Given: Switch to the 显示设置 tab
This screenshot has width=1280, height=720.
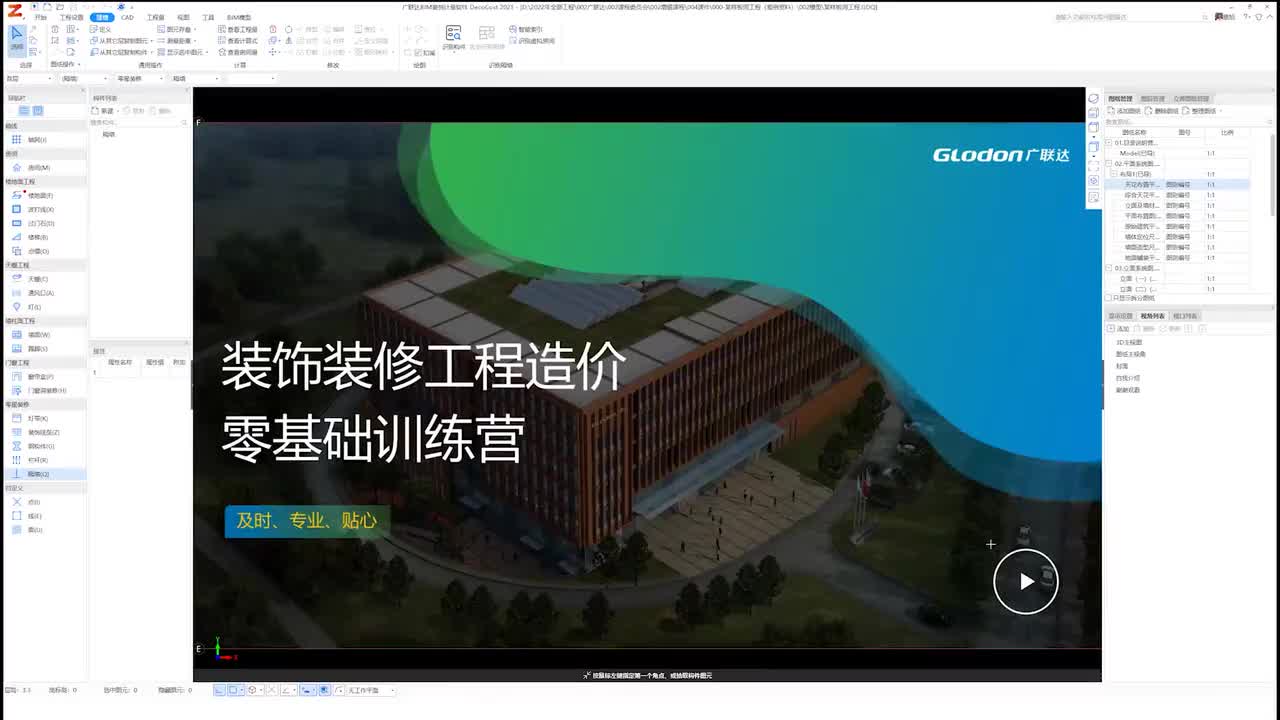Looking at the screenshot, I should [1121, 316].
